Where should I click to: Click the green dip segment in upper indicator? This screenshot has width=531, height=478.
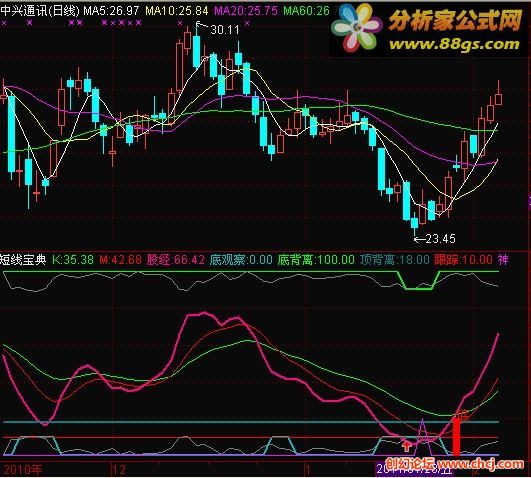coord(419,280)
